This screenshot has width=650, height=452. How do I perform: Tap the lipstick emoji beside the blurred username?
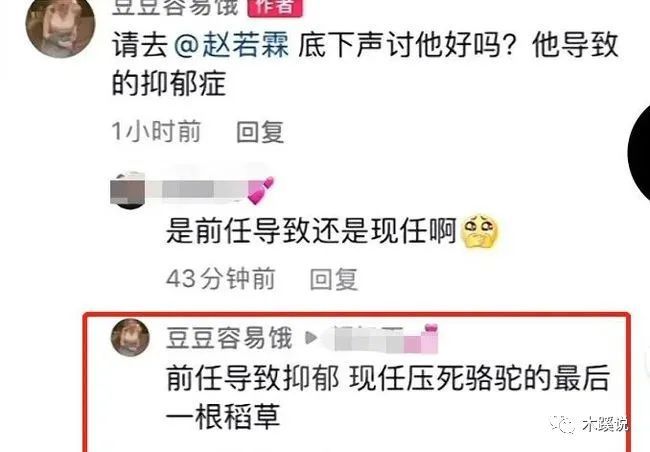point(261,190)
